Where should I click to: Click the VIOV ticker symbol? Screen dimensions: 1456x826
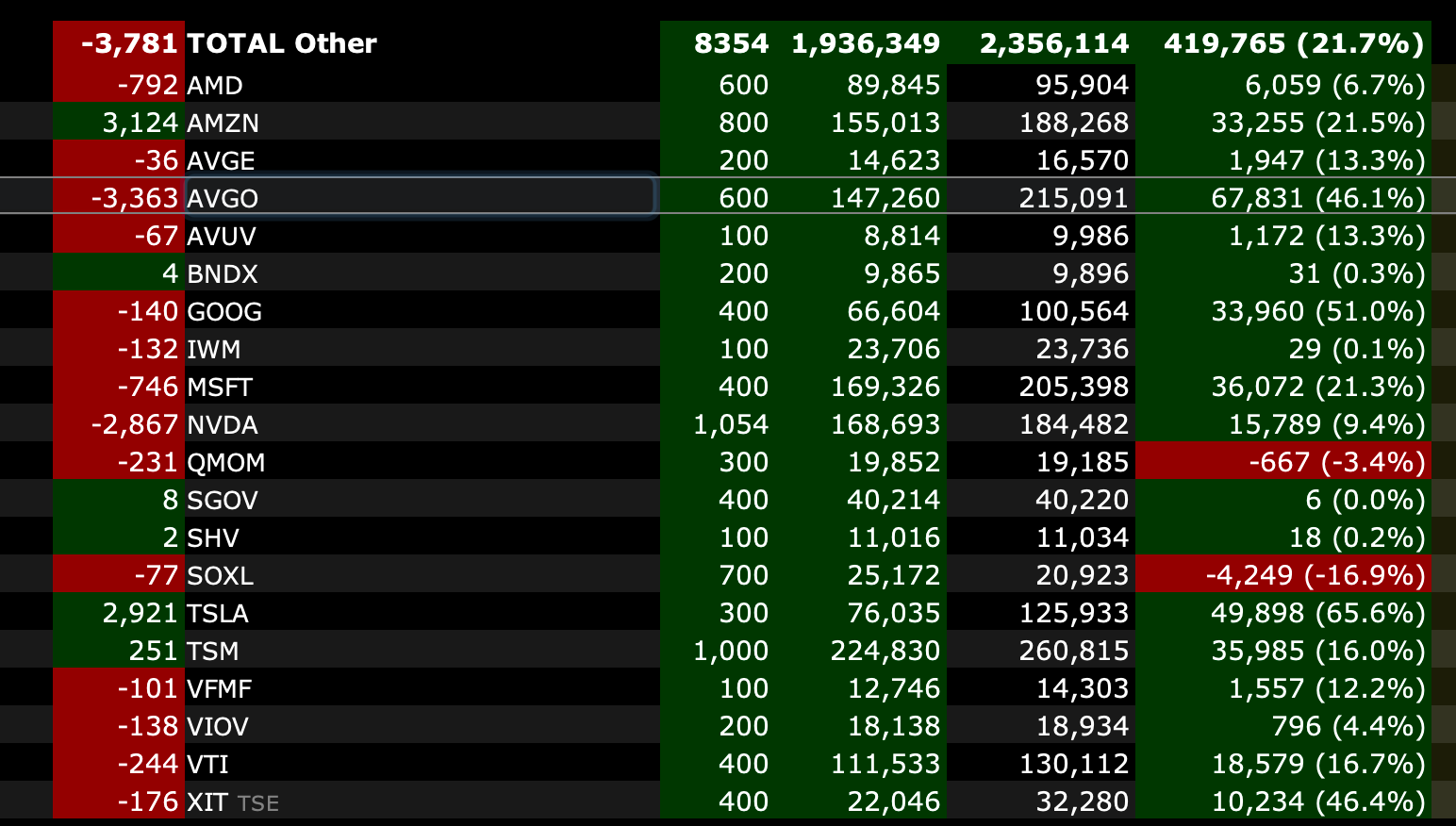pos(218,726)
